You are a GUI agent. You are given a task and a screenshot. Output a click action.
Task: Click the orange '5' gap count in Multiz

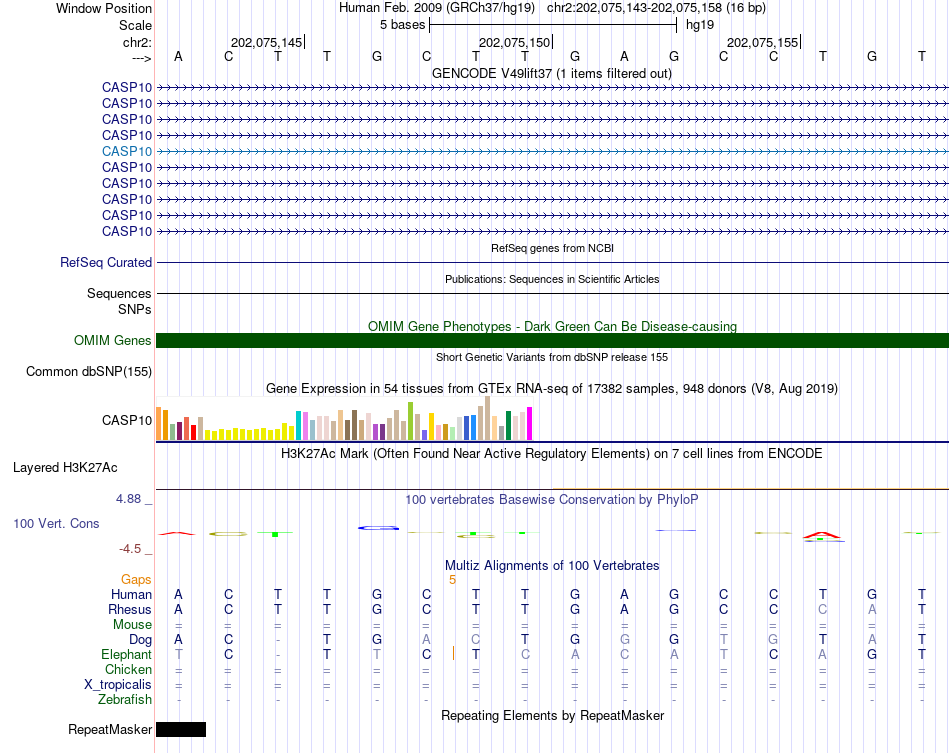tap(452, 580)
